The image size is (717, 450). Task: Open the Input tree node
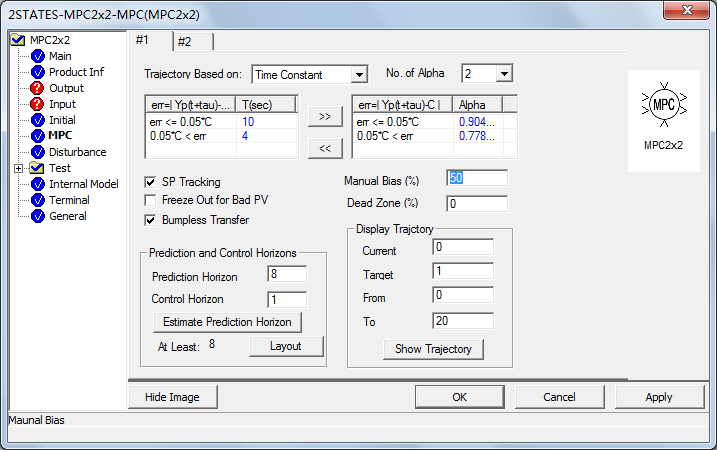62,104
